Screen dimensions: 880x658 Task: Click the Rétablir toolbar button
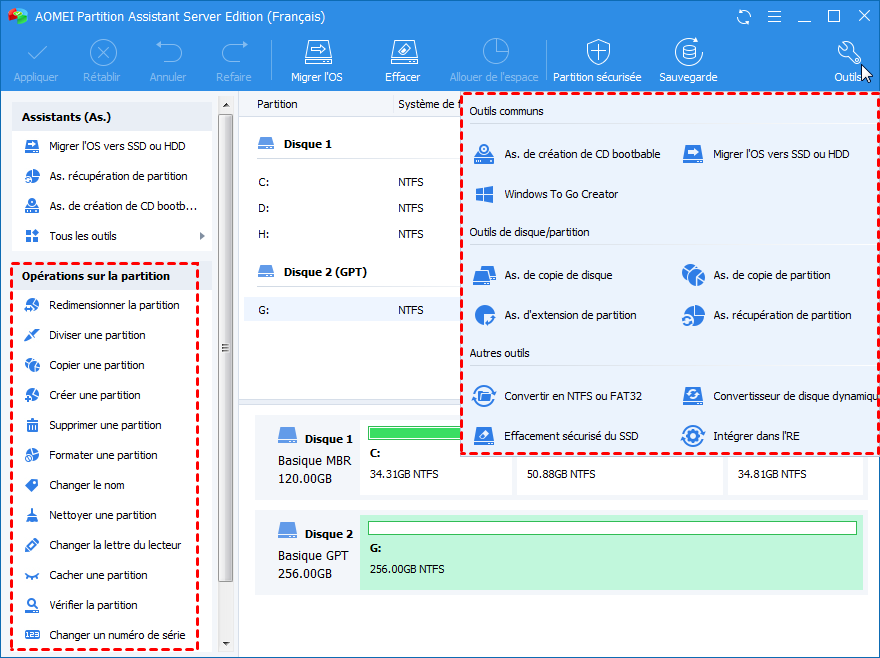click(102, 61)
